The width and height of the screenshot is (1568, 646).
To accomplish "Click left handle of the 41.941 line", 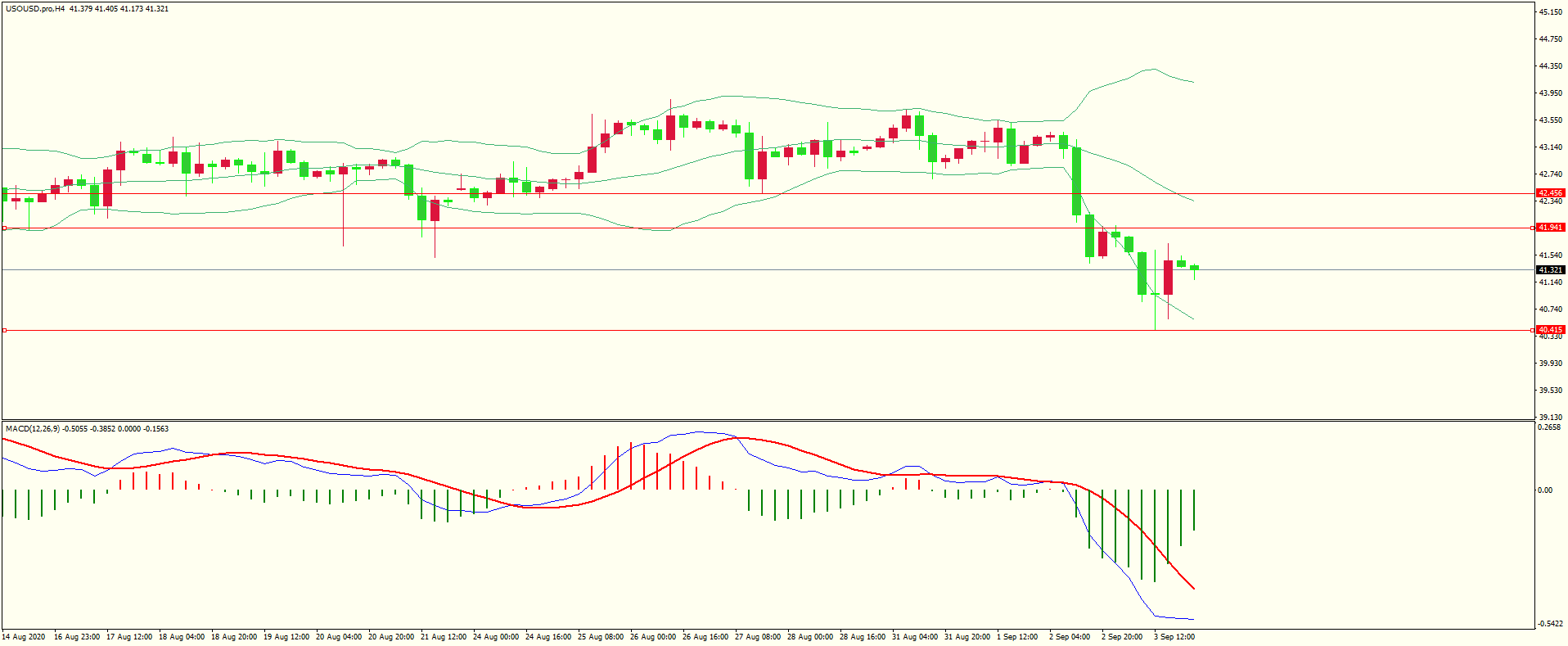I will pos(4,228).
